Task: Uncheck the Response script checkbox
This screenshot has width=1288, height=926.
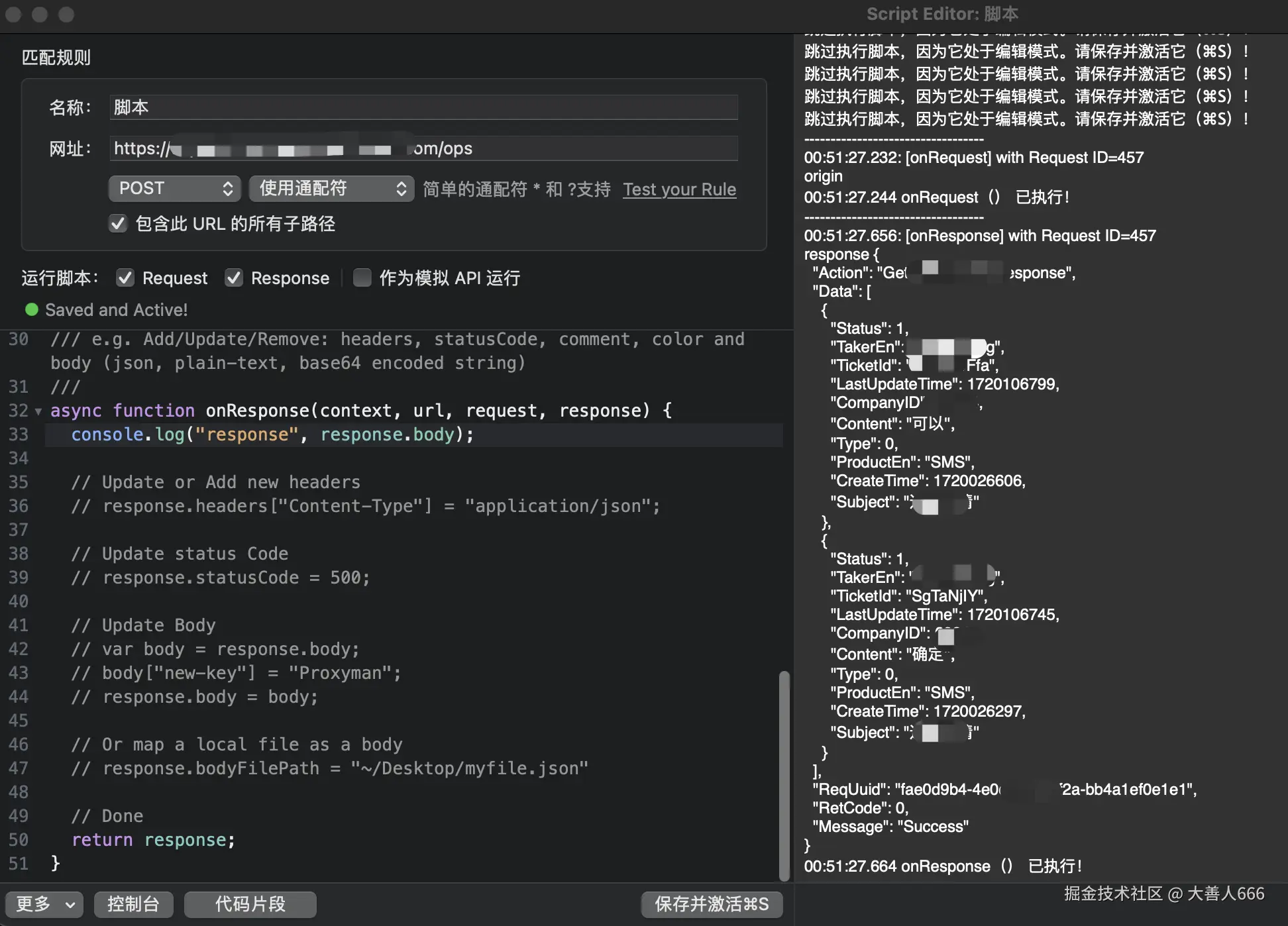Action: tap(234, 278)
